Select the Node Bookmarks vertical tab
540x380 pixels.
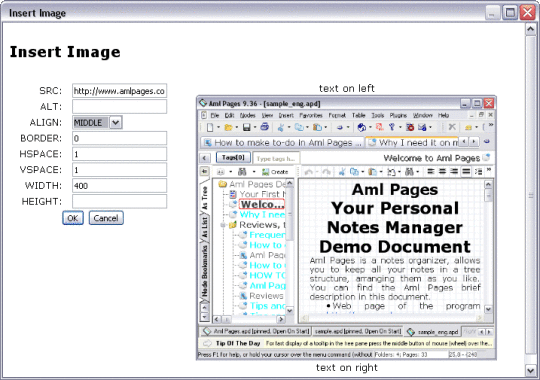pos(205,272)
